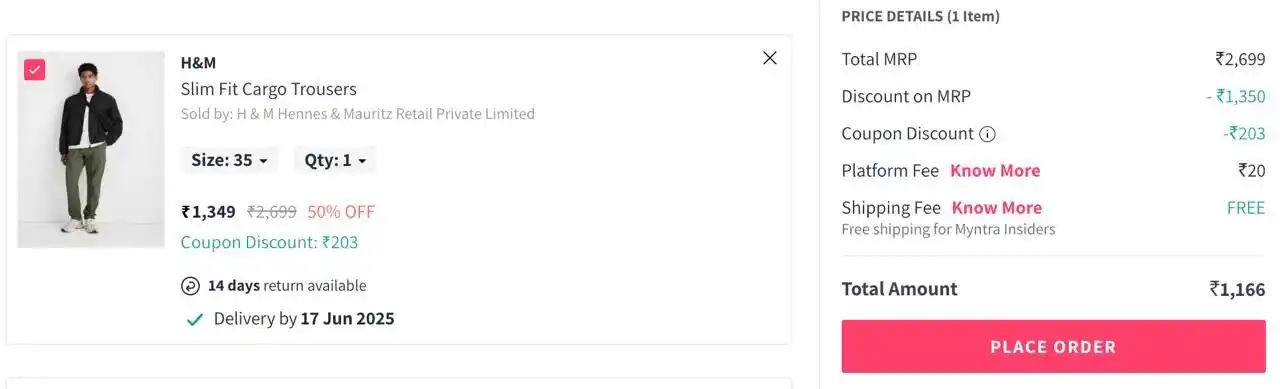Click Know More next to Platform Fee

pos(995,171)
